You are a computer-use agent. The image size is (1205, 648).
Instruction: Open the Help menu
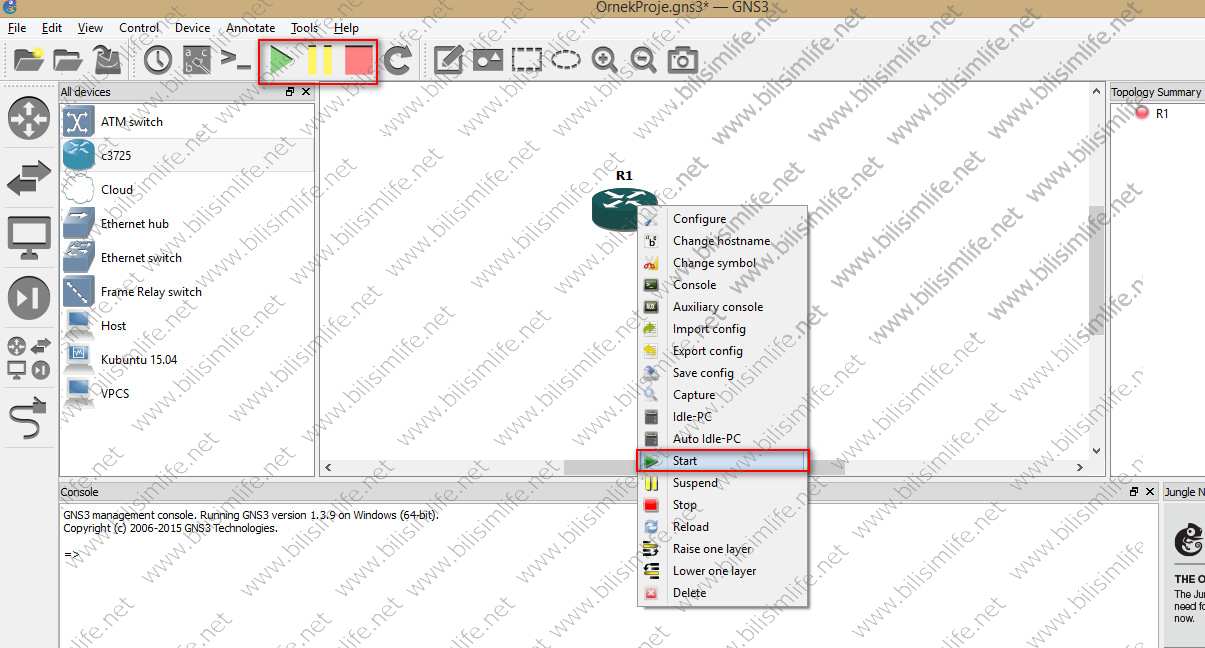click(346, 28)
